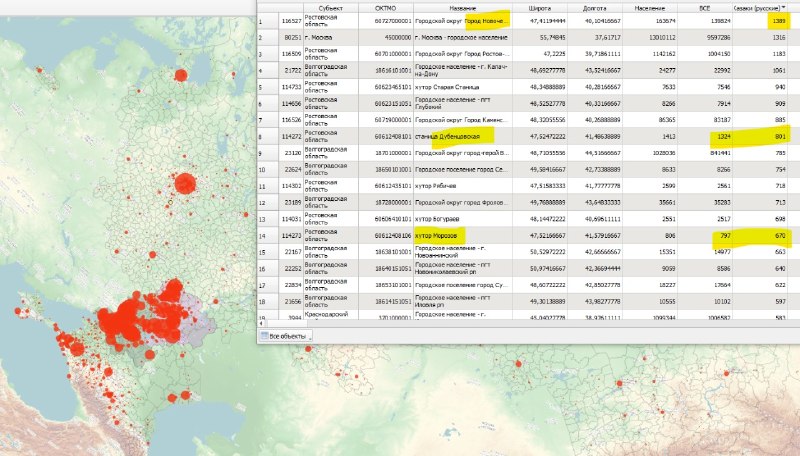
Task: Select table row header number 11
Action: [x=268, y=186]
